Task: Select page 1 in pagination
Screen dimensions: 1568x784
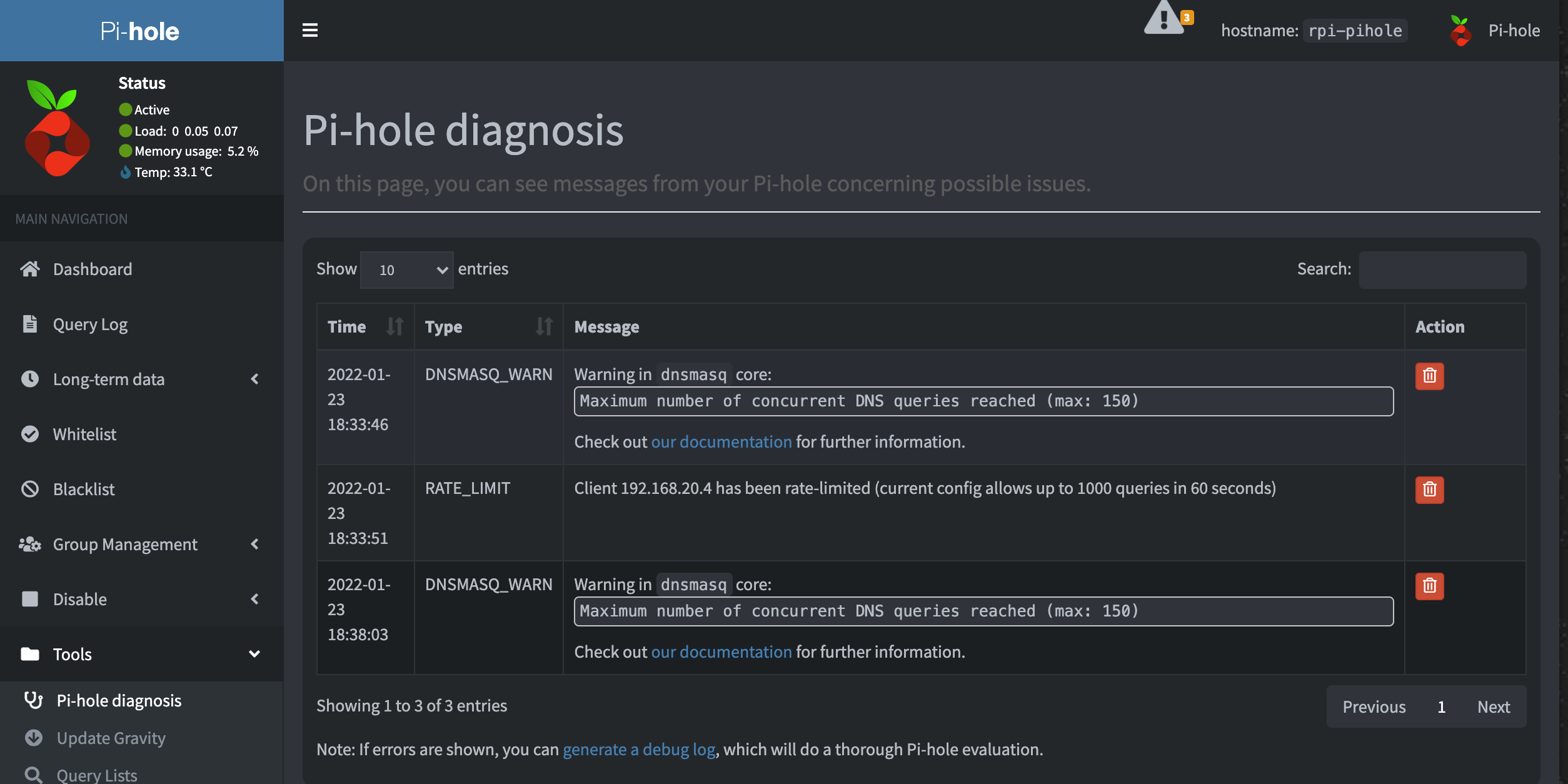Action: [x=1442, y=706]
